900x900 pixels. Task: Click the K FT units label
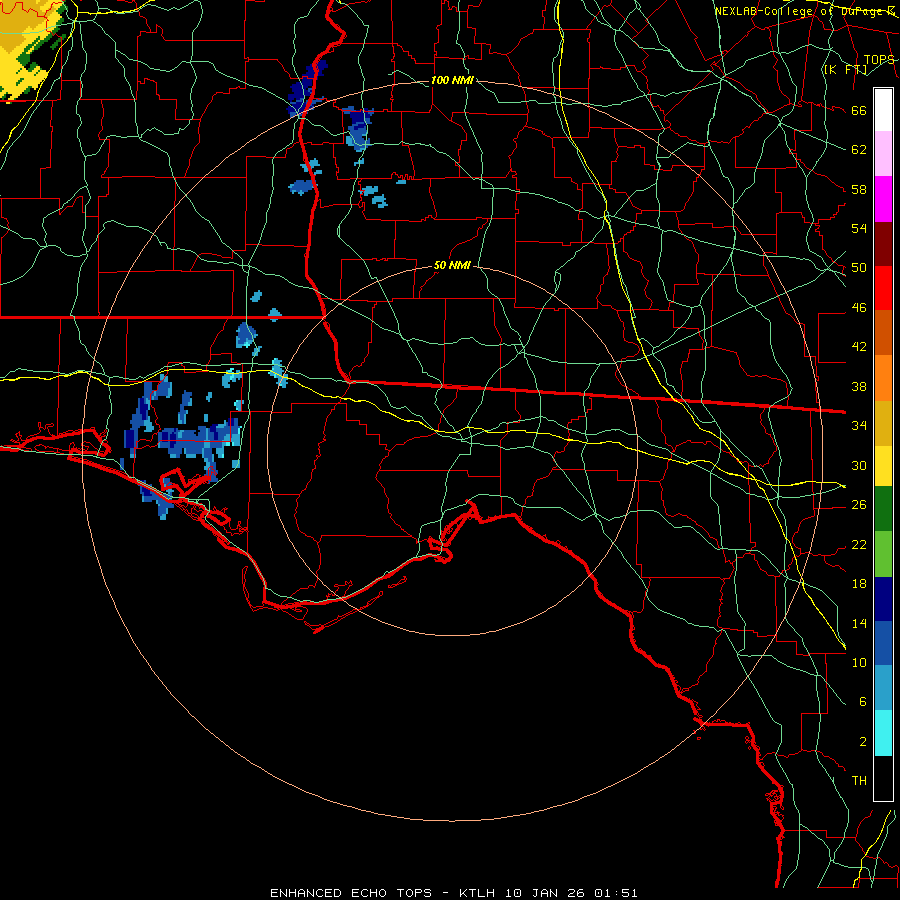[x=845, y=70]
